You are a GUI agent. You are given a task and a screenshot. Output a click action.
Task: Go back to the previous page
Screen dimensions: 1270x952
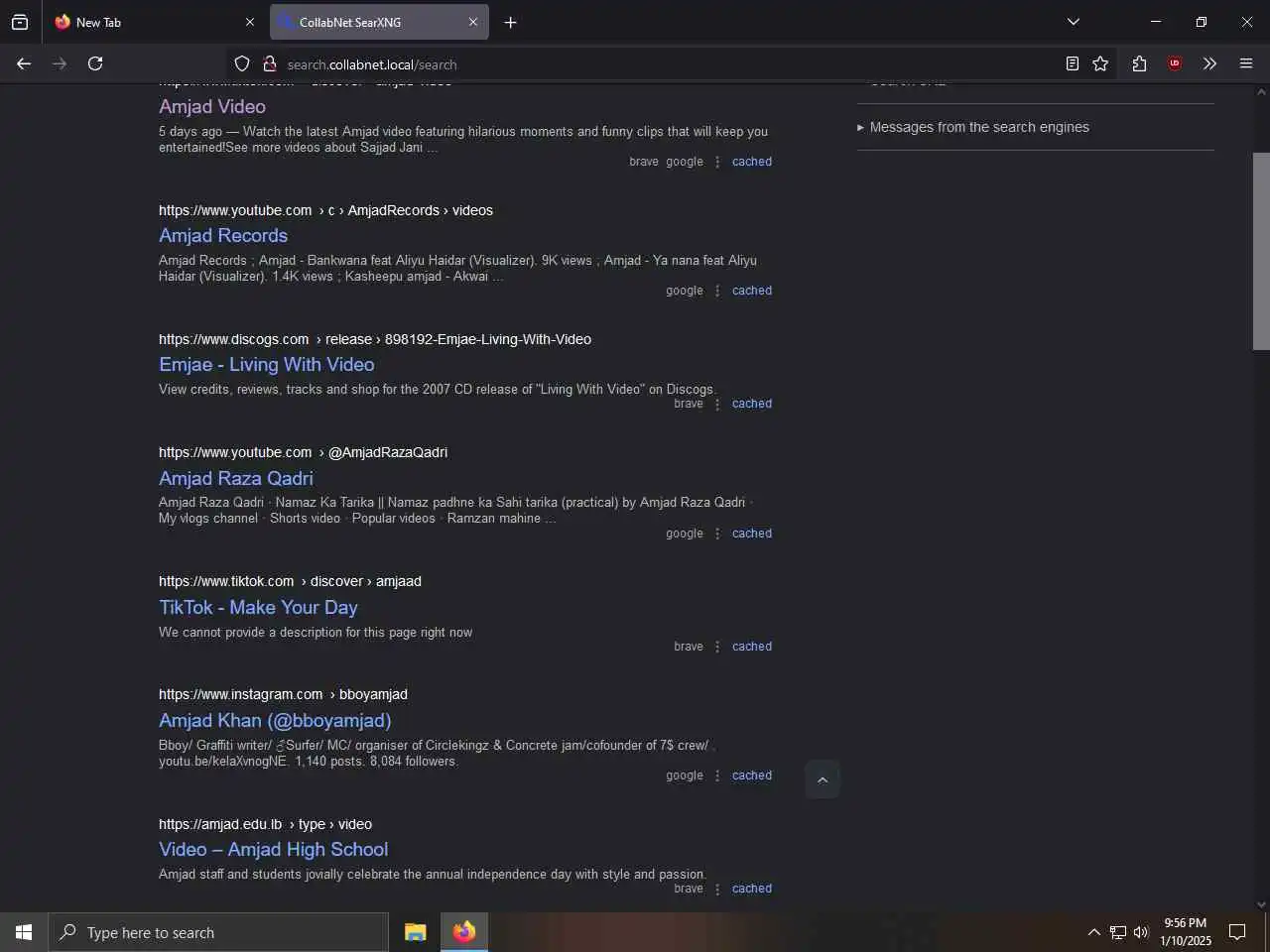pos(24,63)
